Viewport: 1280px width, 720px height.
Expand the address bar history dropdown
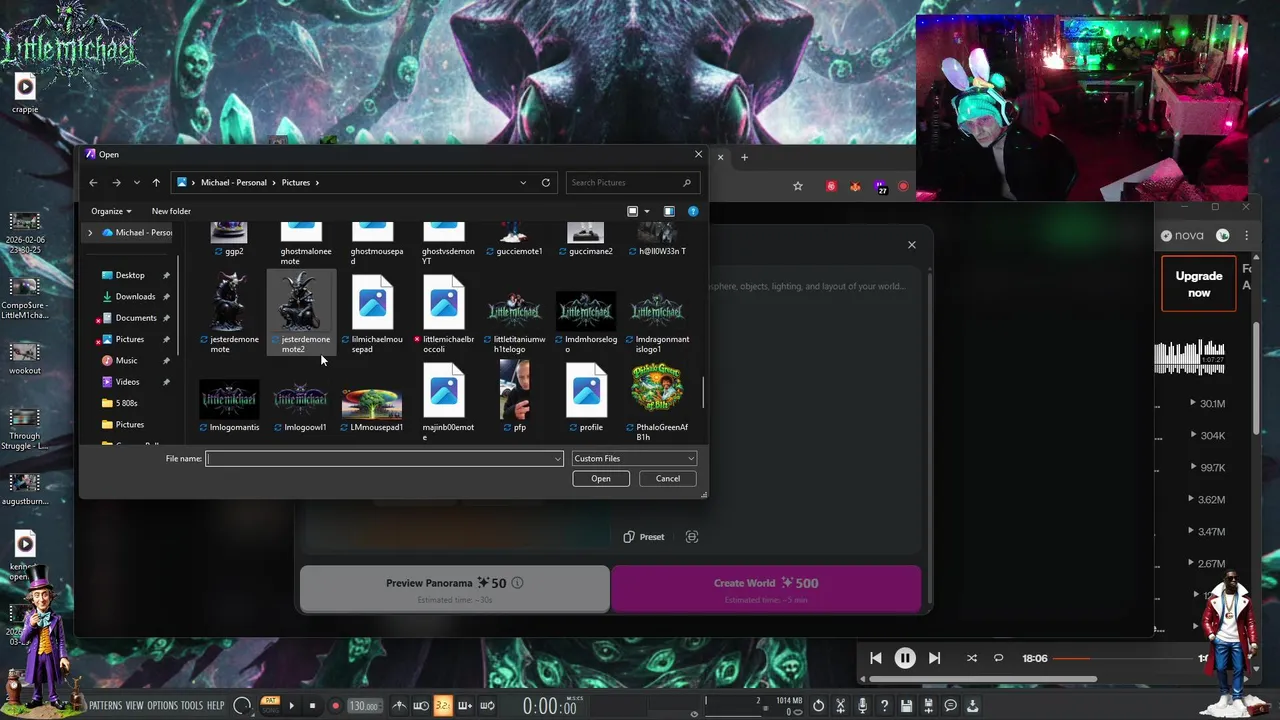[523, 182]
